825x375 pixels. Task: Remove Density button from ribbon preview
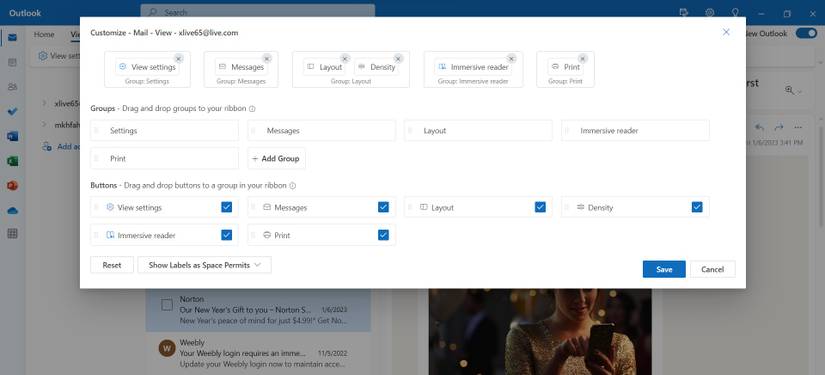coord(398,59)
